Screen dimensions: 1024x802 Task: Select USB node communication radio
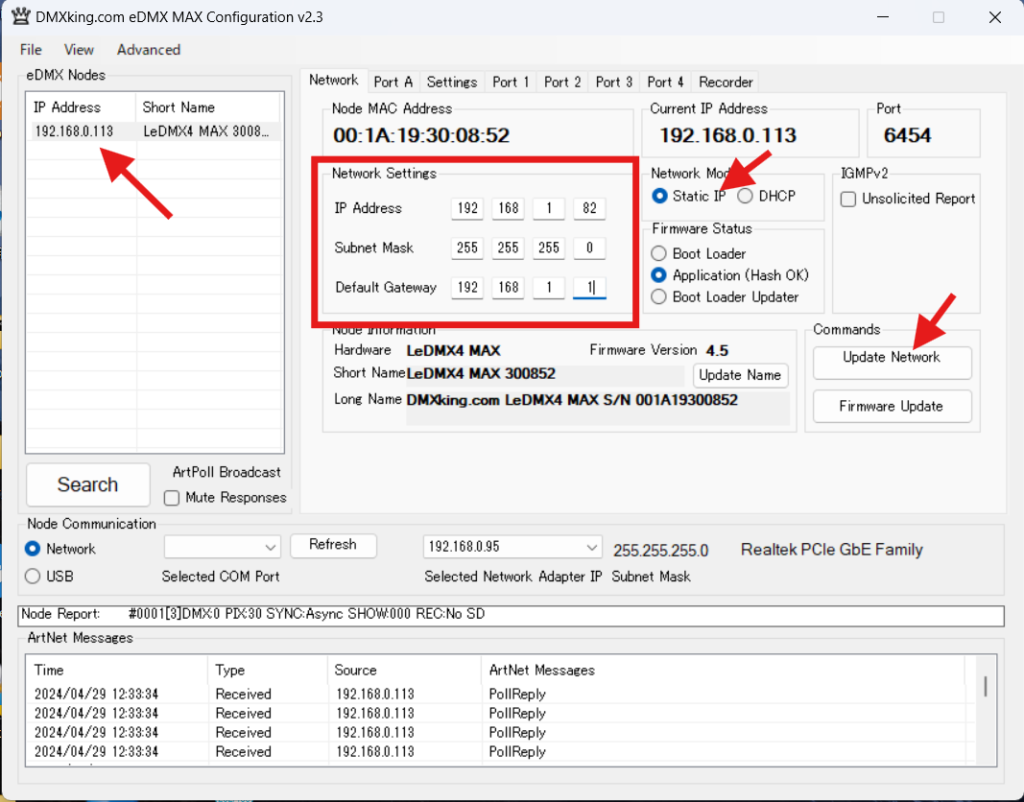coord(33,576)
